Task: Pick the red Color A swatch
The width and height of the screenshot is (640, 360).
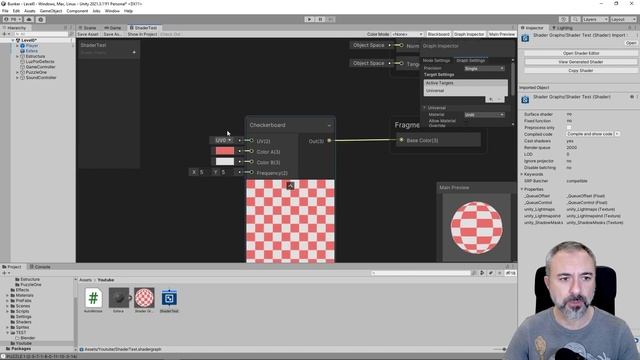Action: pyautogui.click(x=224, y=151)
